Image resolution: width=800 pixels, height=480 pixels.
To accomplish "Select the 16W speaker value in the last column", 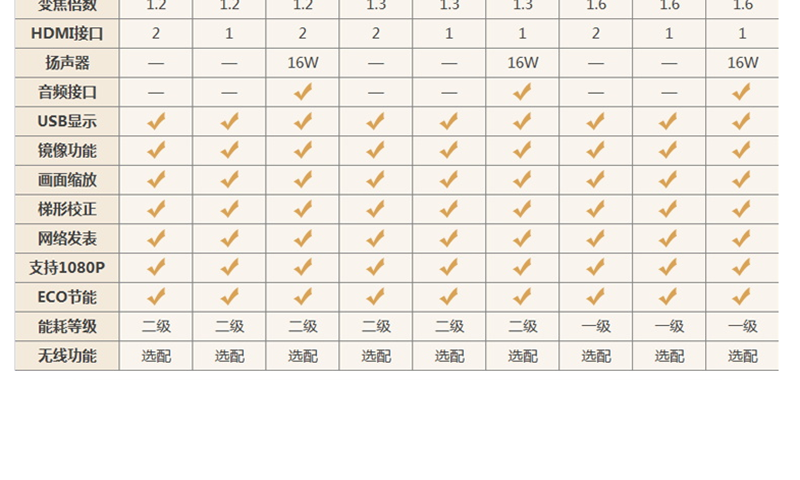I will pos(742,62).
